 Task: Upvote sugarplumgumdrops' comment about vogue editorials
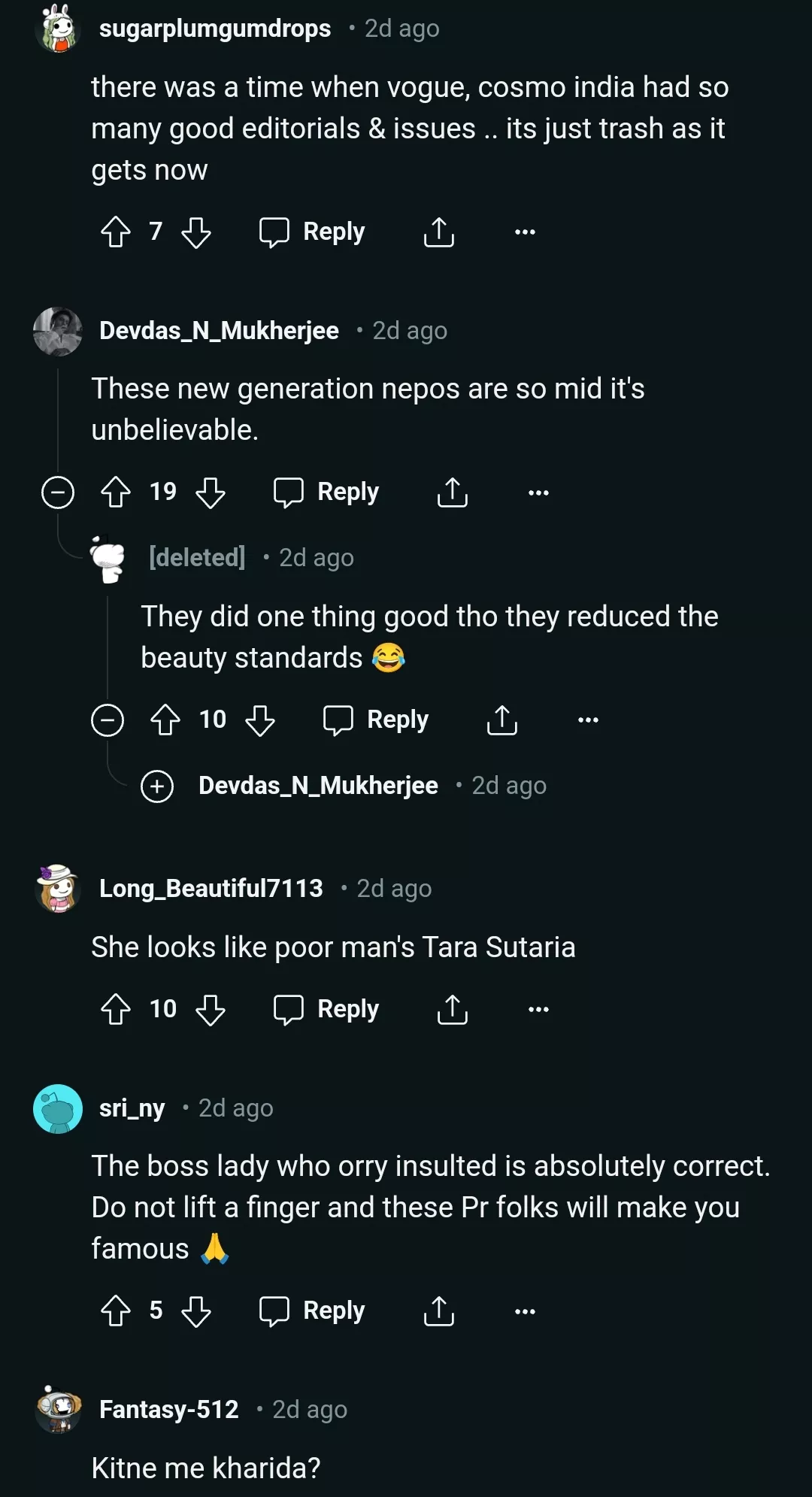pos(116,232)
